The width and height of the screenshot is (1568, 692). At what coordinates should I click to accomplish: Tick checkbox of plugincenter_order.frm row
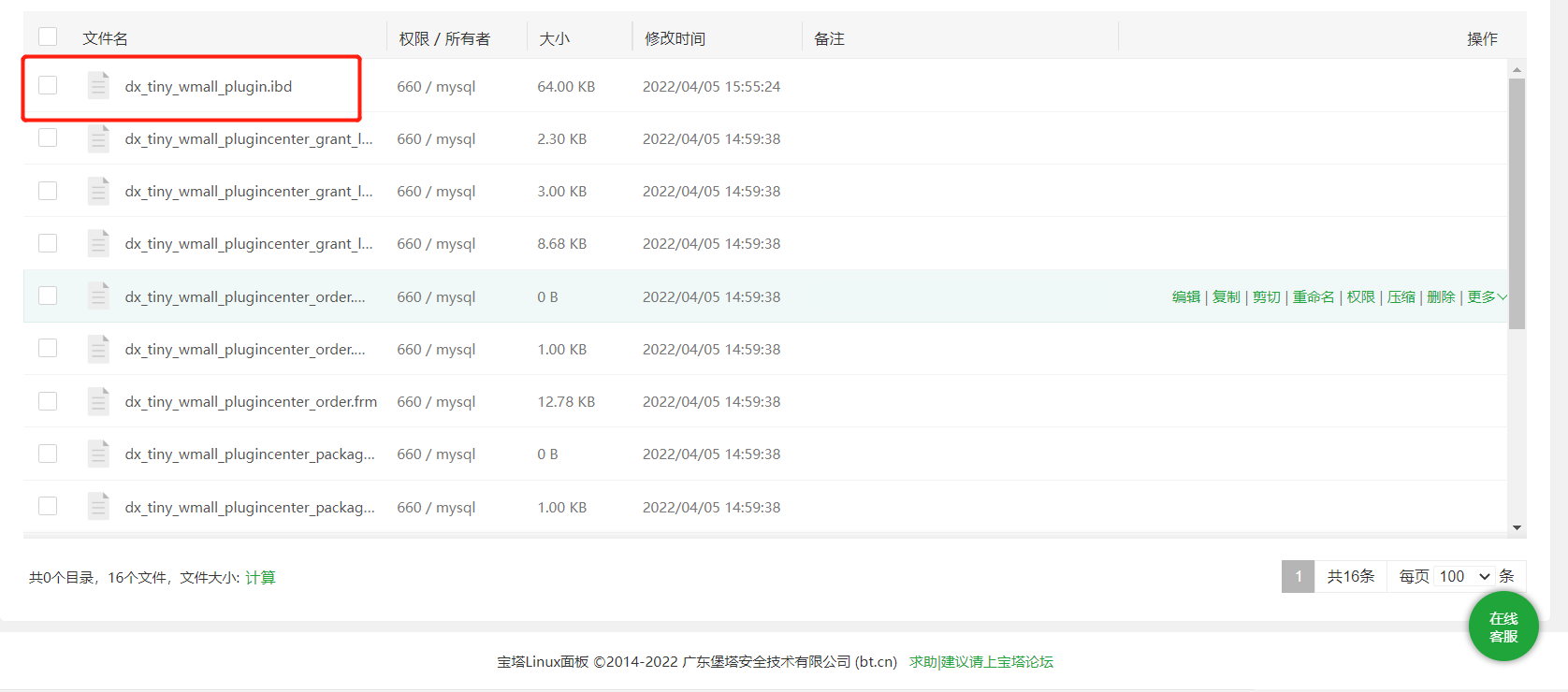(48, 401)
